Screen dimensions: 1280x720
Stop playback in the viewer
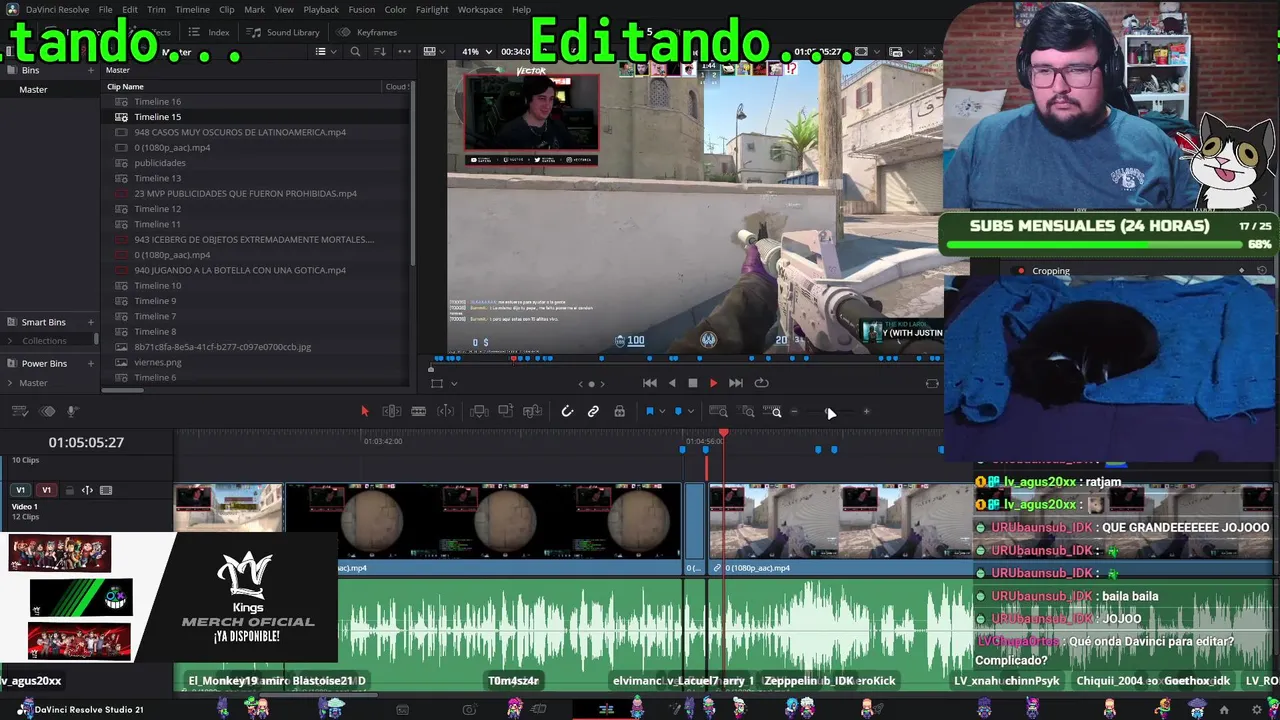692,383
